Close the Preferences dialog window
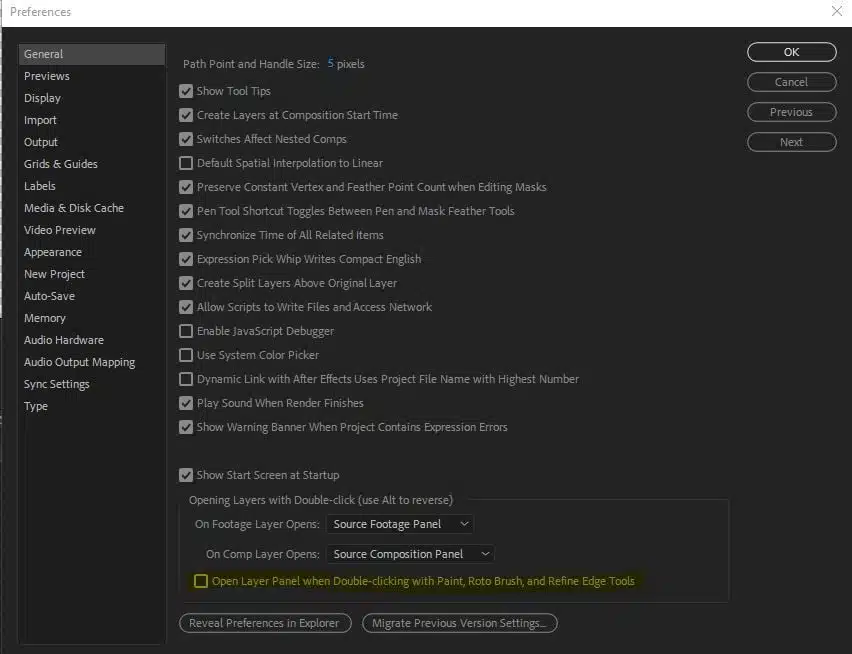This screenshot has height=654, width=852. coord(836,11)
